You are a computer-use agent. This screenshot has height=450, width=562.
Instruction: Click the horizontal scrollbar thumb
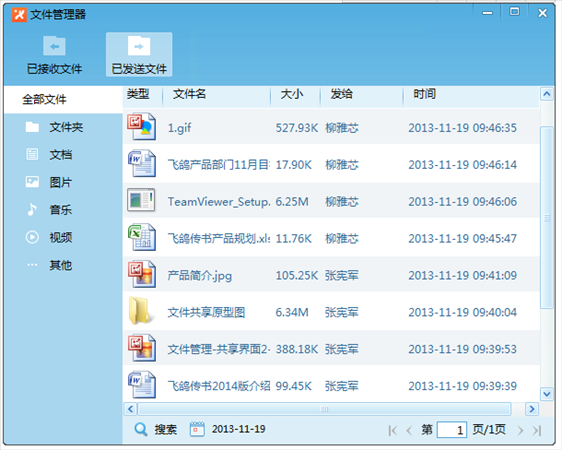click(324, 409)
